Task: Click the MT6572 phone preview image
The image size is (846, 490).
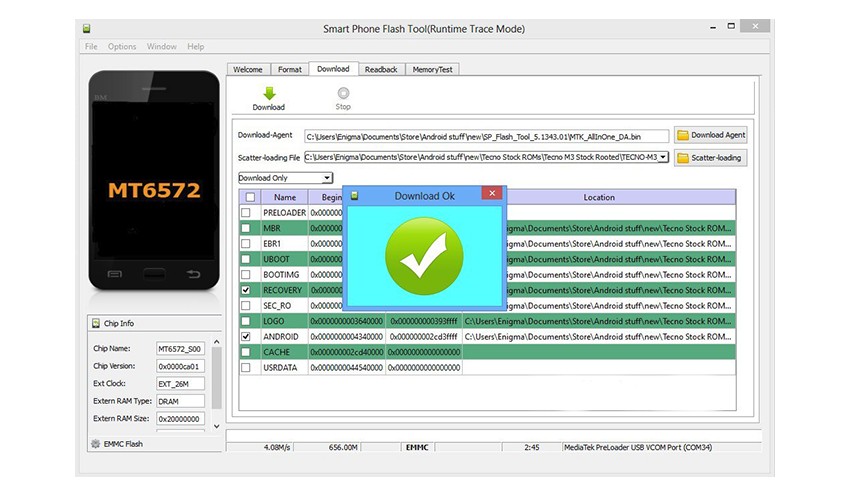Action: (154, 180)
